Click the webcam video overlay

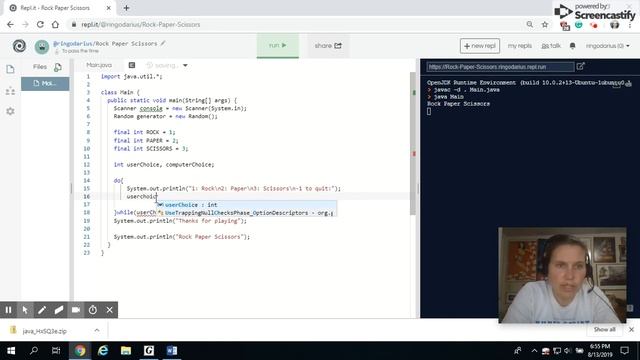coord(562,276)
